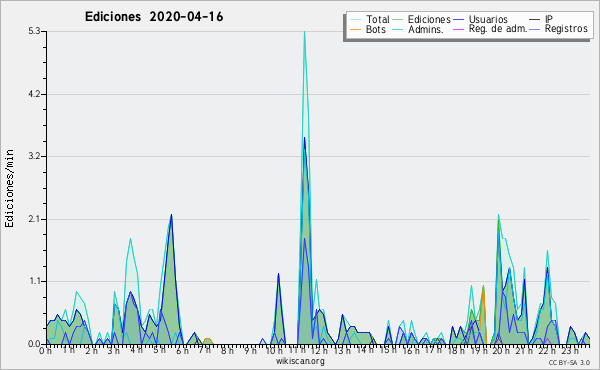Click the blue Usuarios legend swatch
This screenshot has width=600, height=370.
tap(458, 20)
